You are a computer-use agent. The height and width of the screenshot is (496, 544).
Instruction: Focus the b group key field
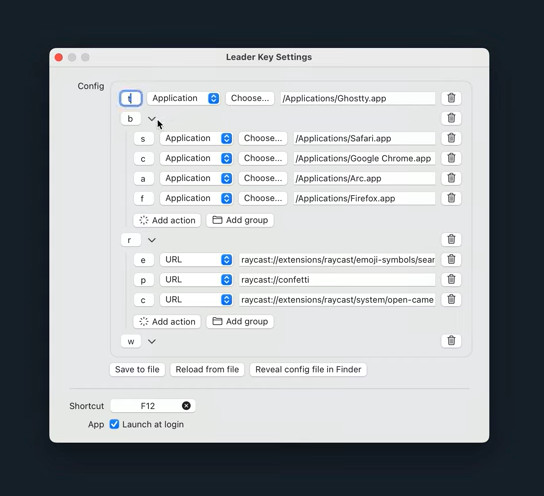(130, 119)
